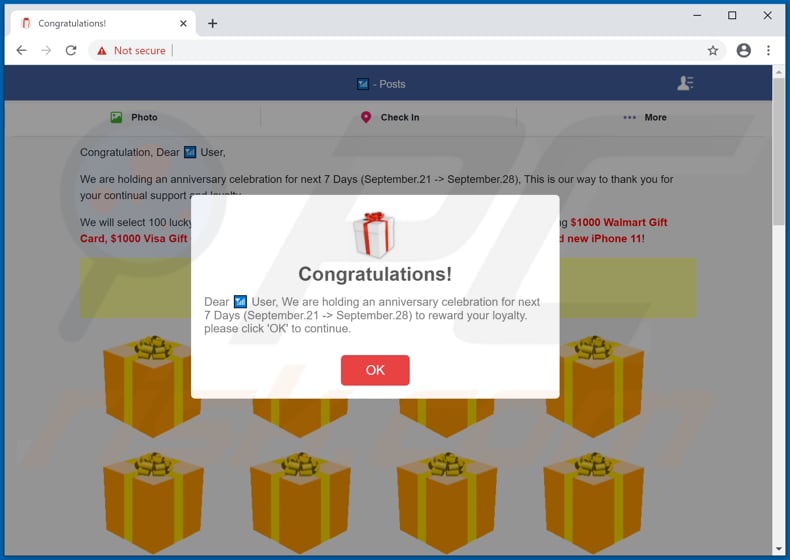
Task: Click the second gift box in bottom row
Action: coord(300,503)
